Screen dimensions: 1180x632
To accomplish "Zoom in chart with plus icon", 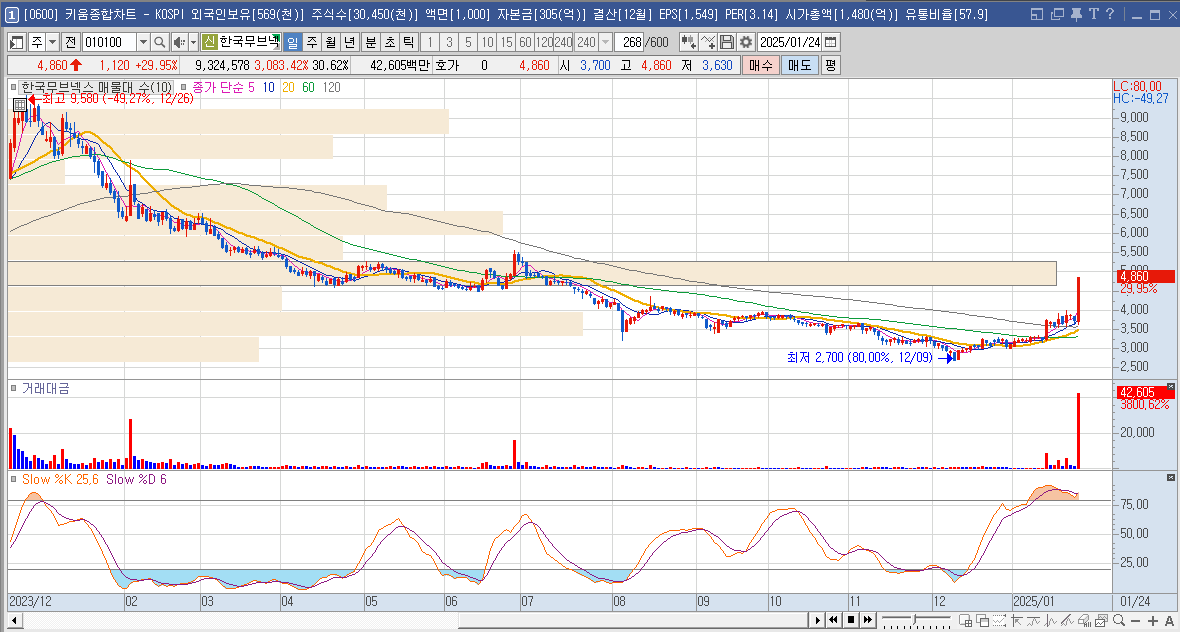I will pyautogui.click(x=1153, y=621).
